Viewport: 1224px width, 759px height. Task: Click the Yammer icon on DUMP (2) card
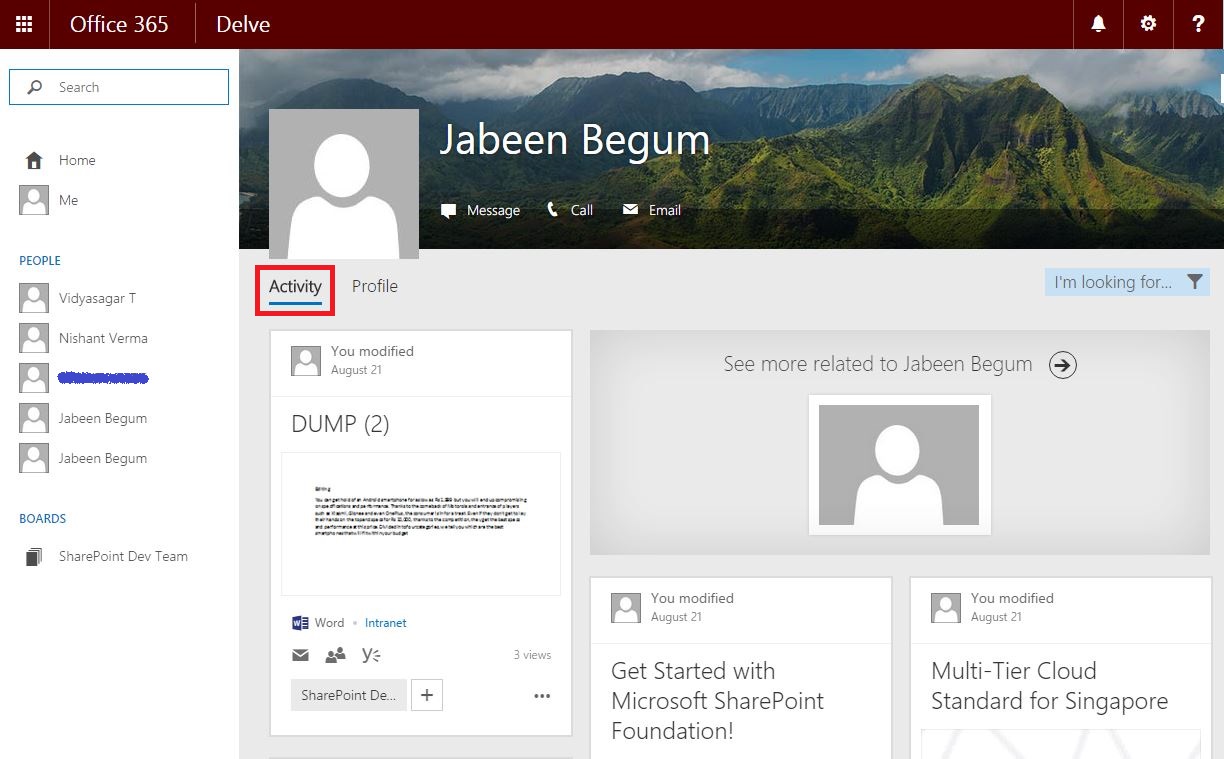[371, 655]
